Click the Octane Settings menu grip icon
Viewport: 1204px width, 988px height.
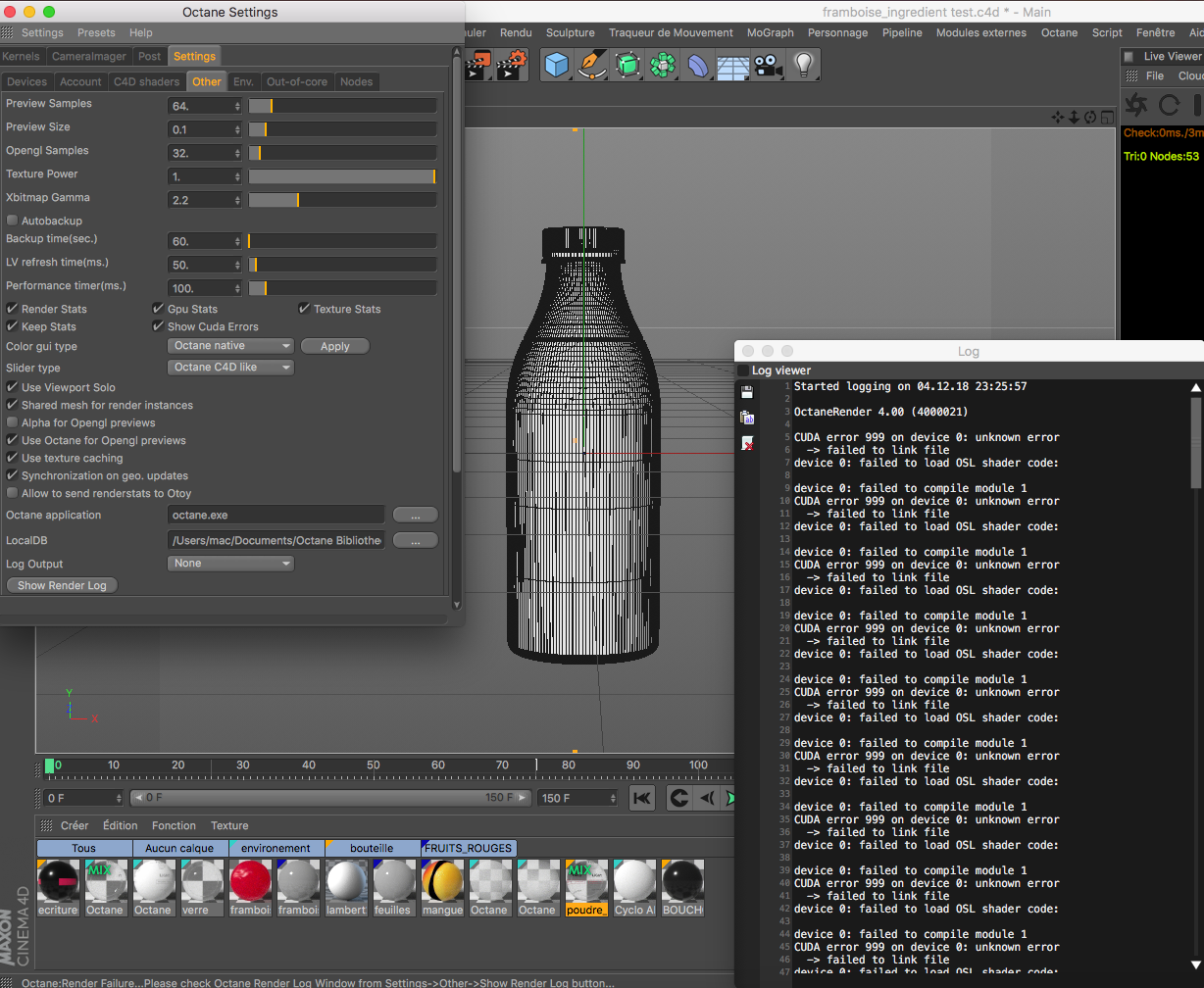pyautogui.click(x=8, y=33)
